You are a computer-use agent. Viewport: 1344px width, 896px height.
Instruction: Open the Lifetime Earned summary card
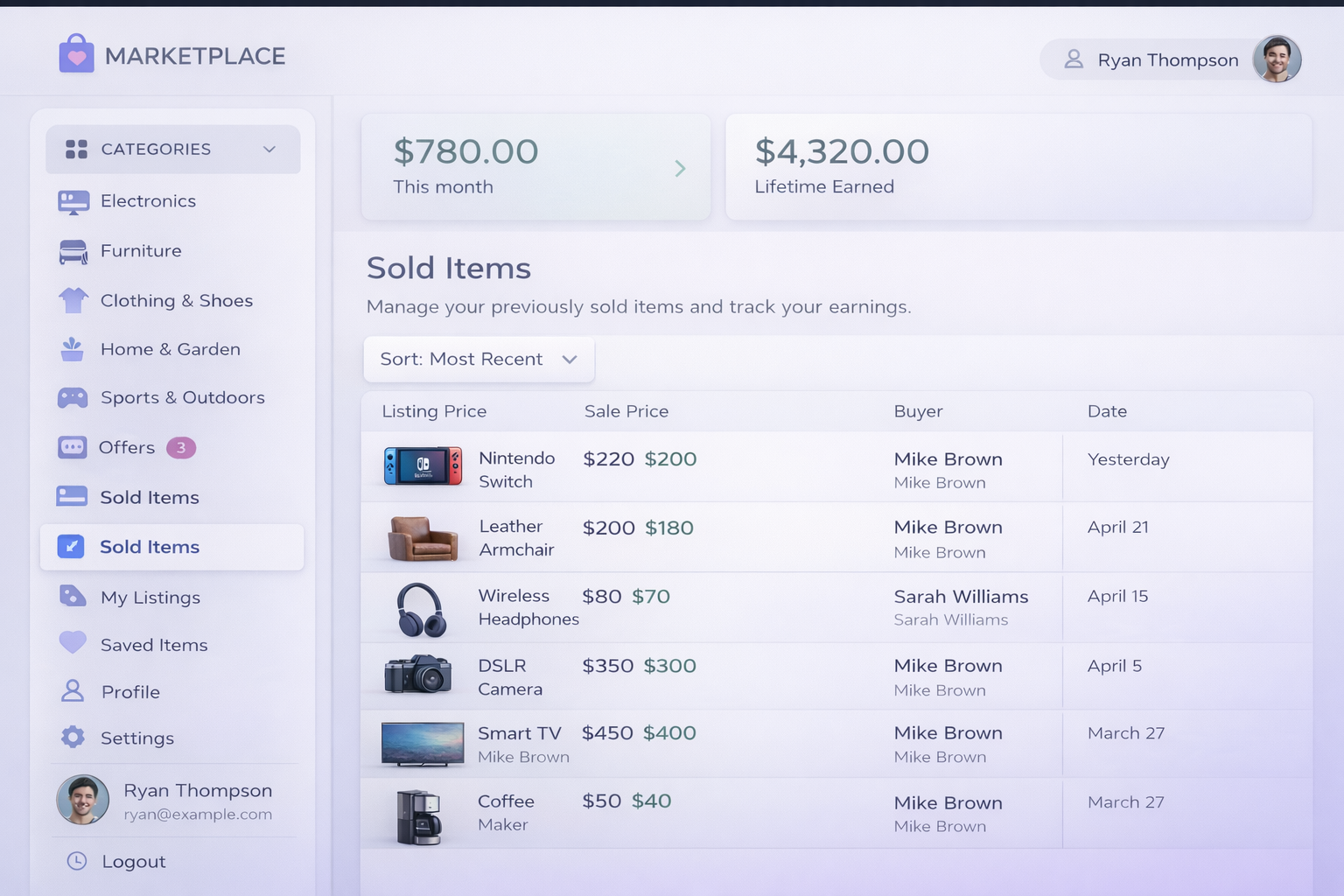[x=1018, y=166]
